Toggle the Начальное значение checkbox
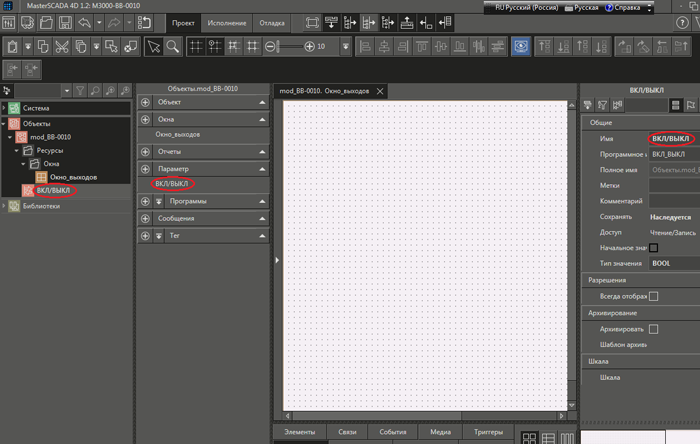Screen dimensions: 700x444 [654, 247]
